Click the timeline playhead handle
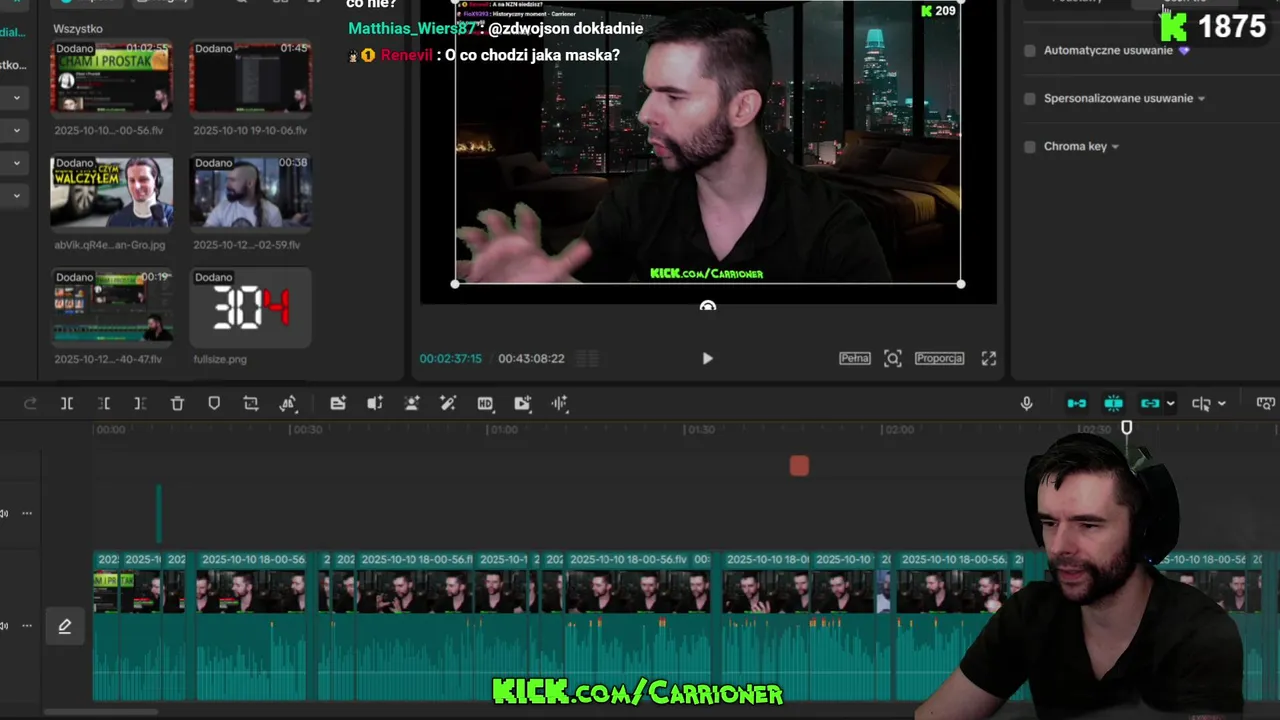This screenshot has height=720, width=1280. [1127, 428]
